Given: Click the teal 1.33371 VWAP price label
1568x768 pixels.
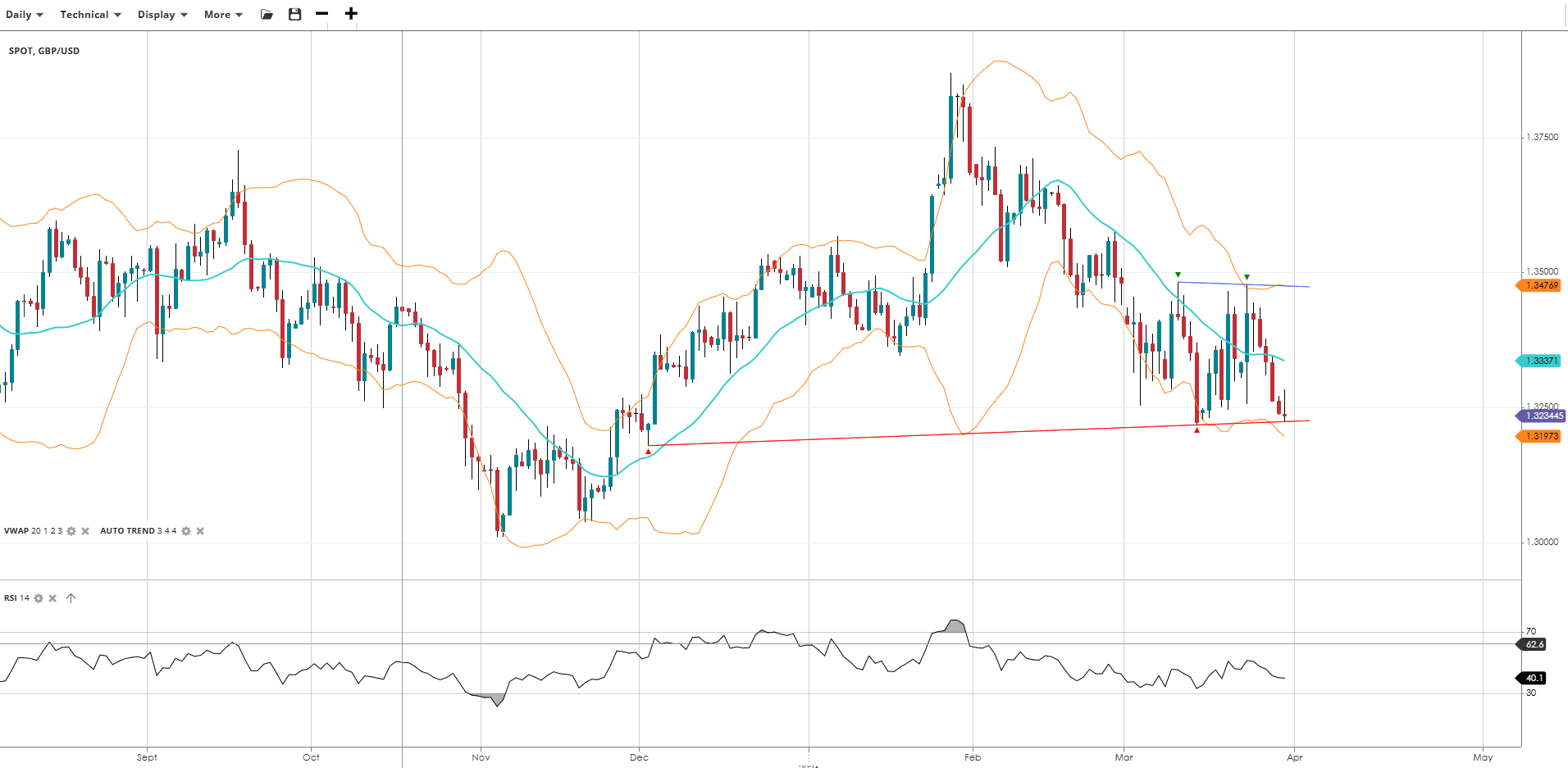Looking at the screenshot, I should 1540,361.
